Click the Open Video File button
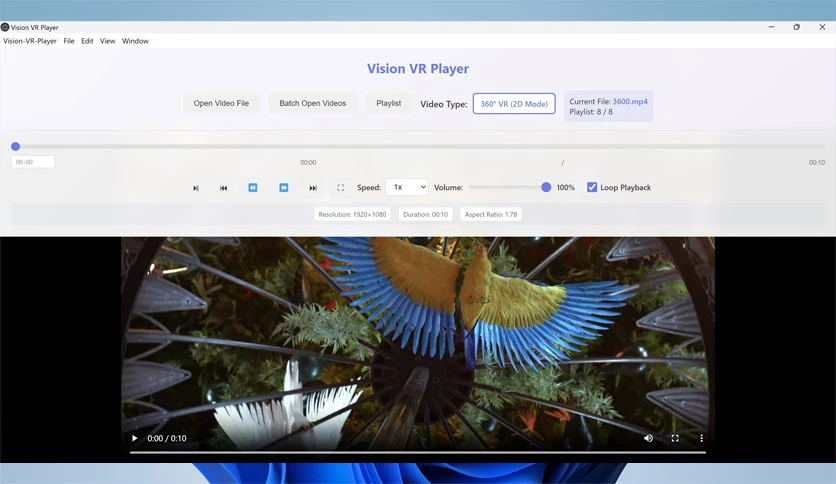 tap(221, 103)
